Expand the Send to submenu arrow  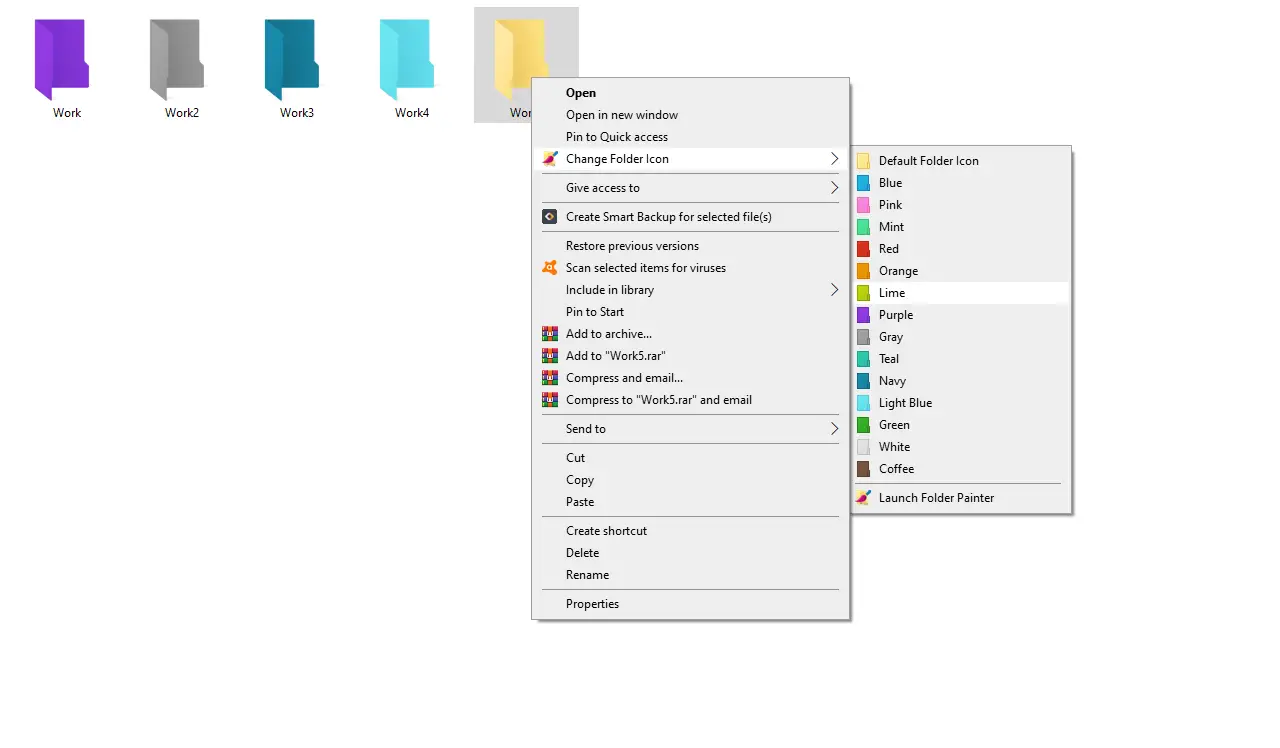834,429
